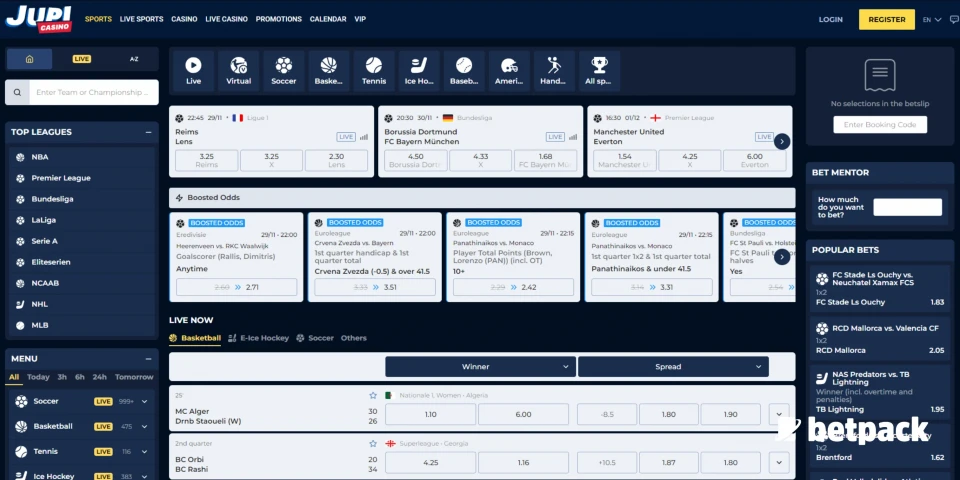Screen dimensions: 960x480
Task: Click the Bet Mentor amount input field
Action: [x=907, y=207]
